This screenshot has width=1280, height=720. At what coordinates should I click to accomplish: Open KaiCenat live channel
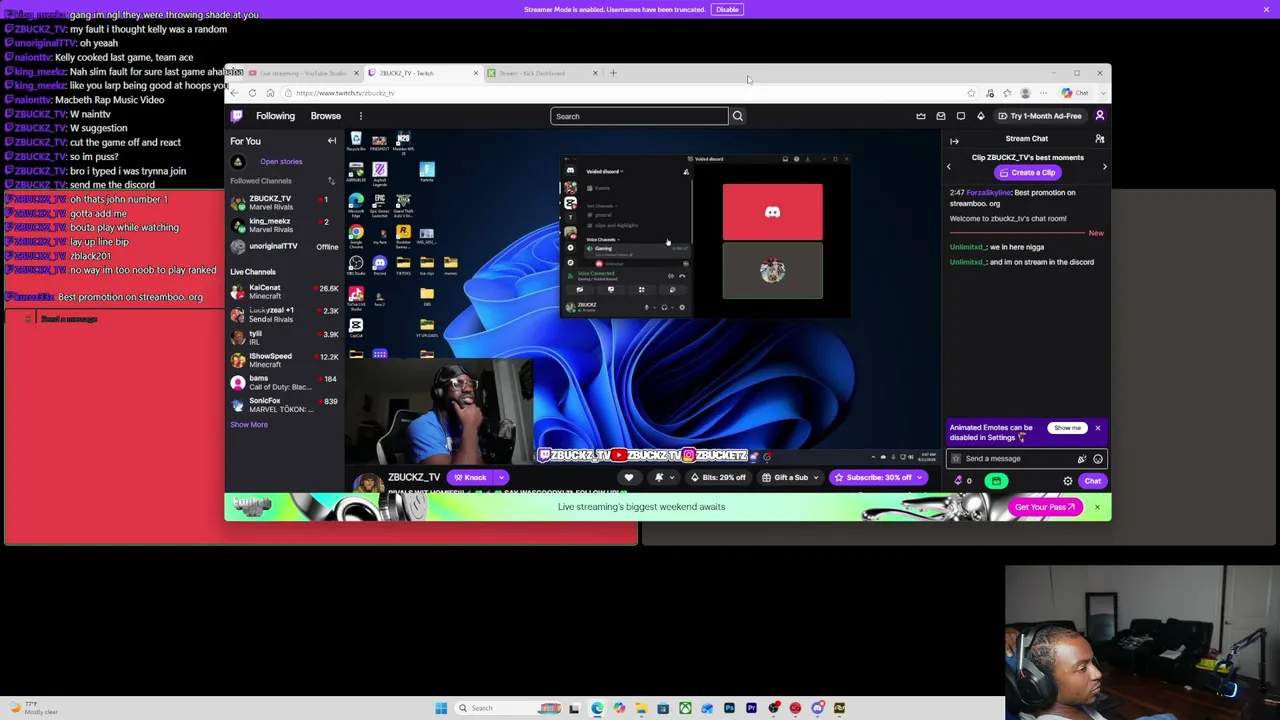click(284, 291)
